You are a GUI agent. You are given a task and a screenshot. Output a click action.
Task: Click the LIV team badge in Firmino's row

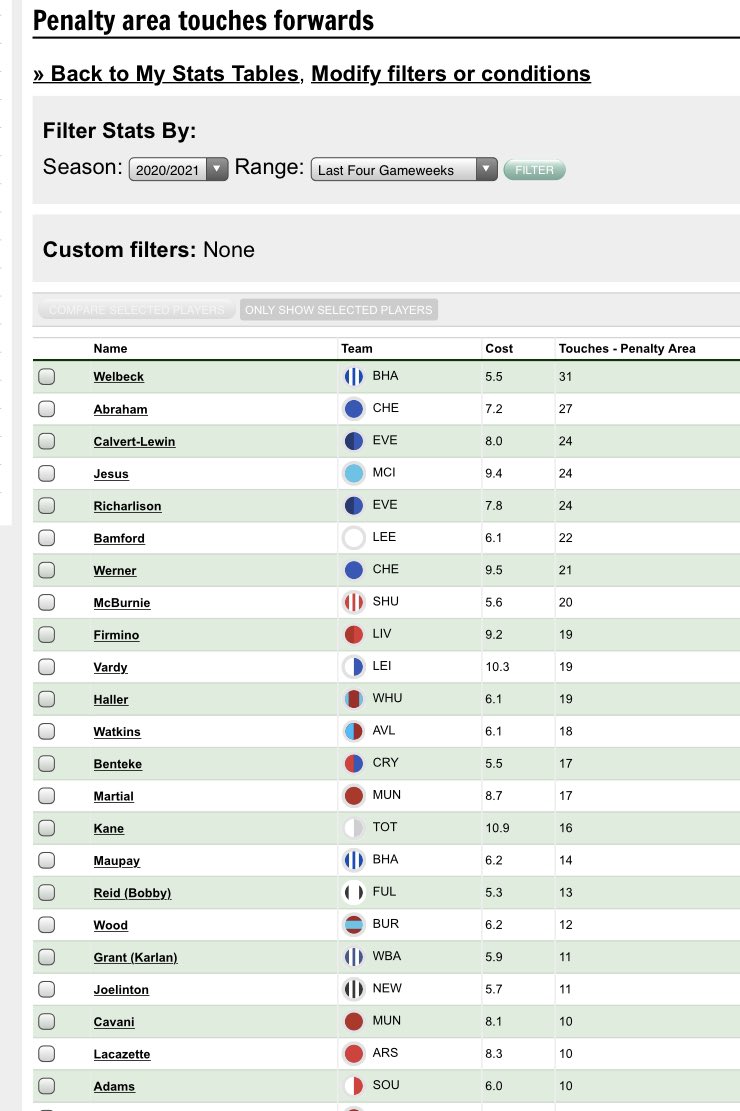354,634
